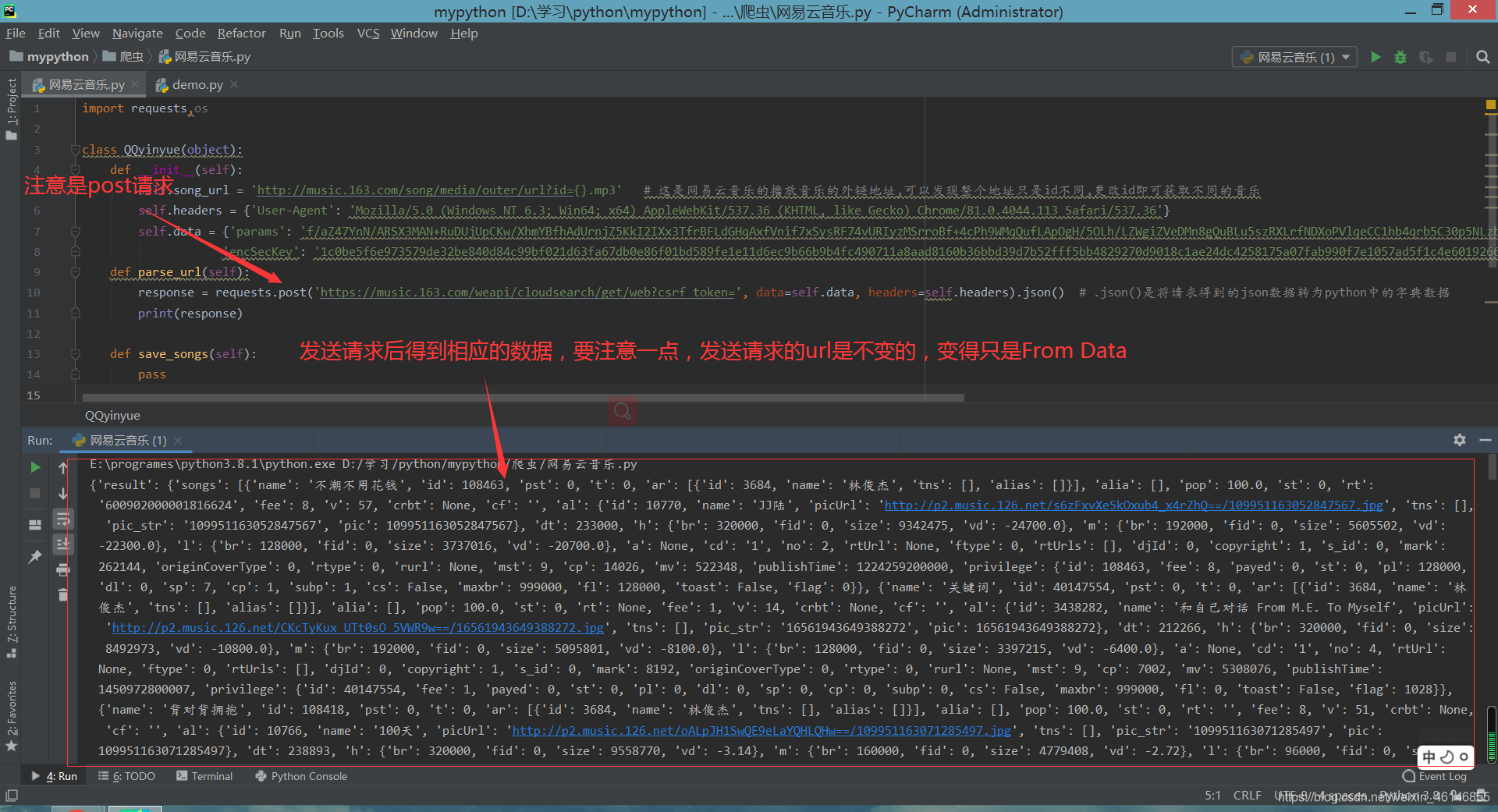Screen dimensions: 1498x812
Task: Open the VCS menu
Action: (368, 33)
